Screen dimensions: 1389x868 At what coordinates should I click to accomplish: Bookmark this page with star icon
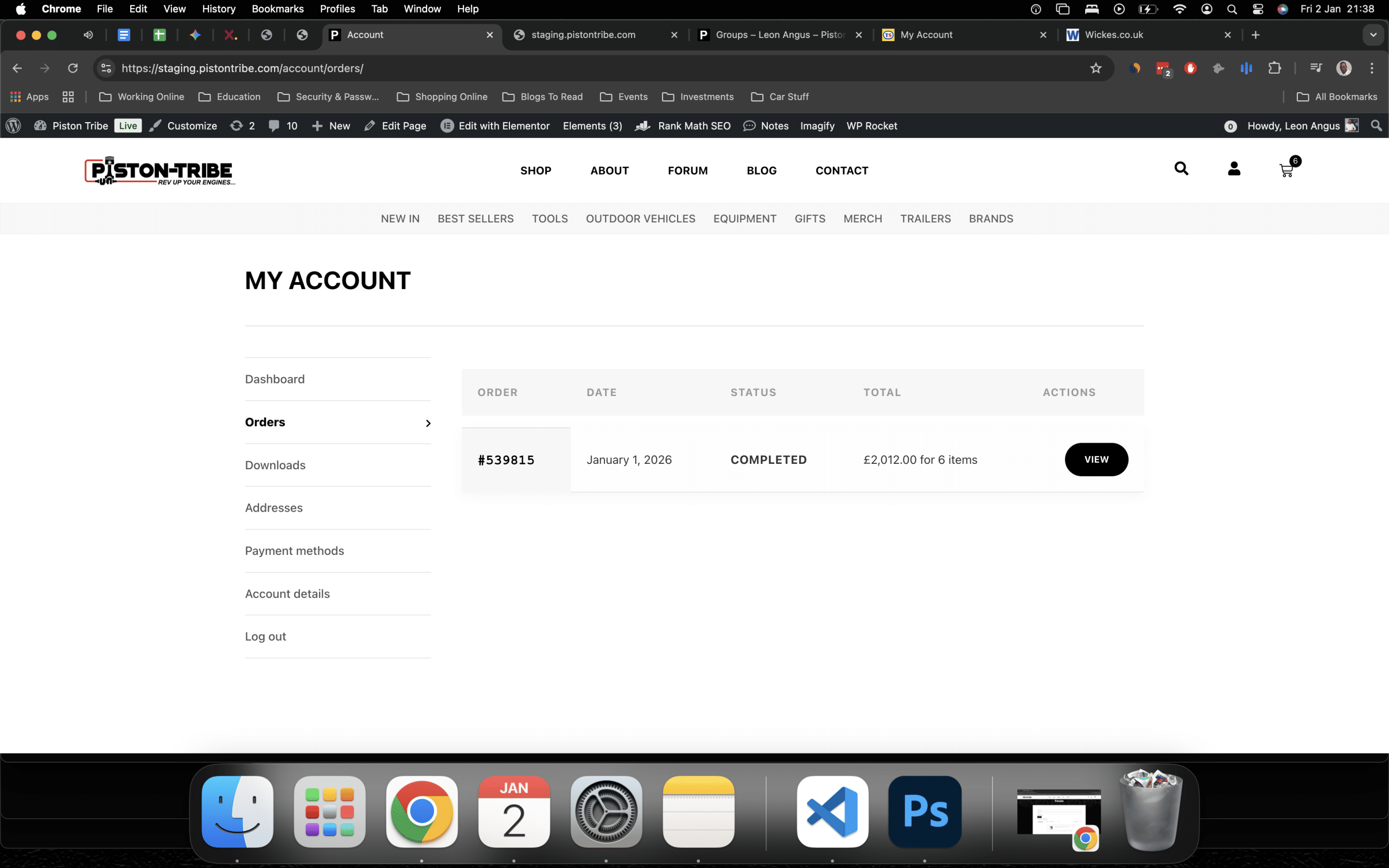tap(1095, 68)
